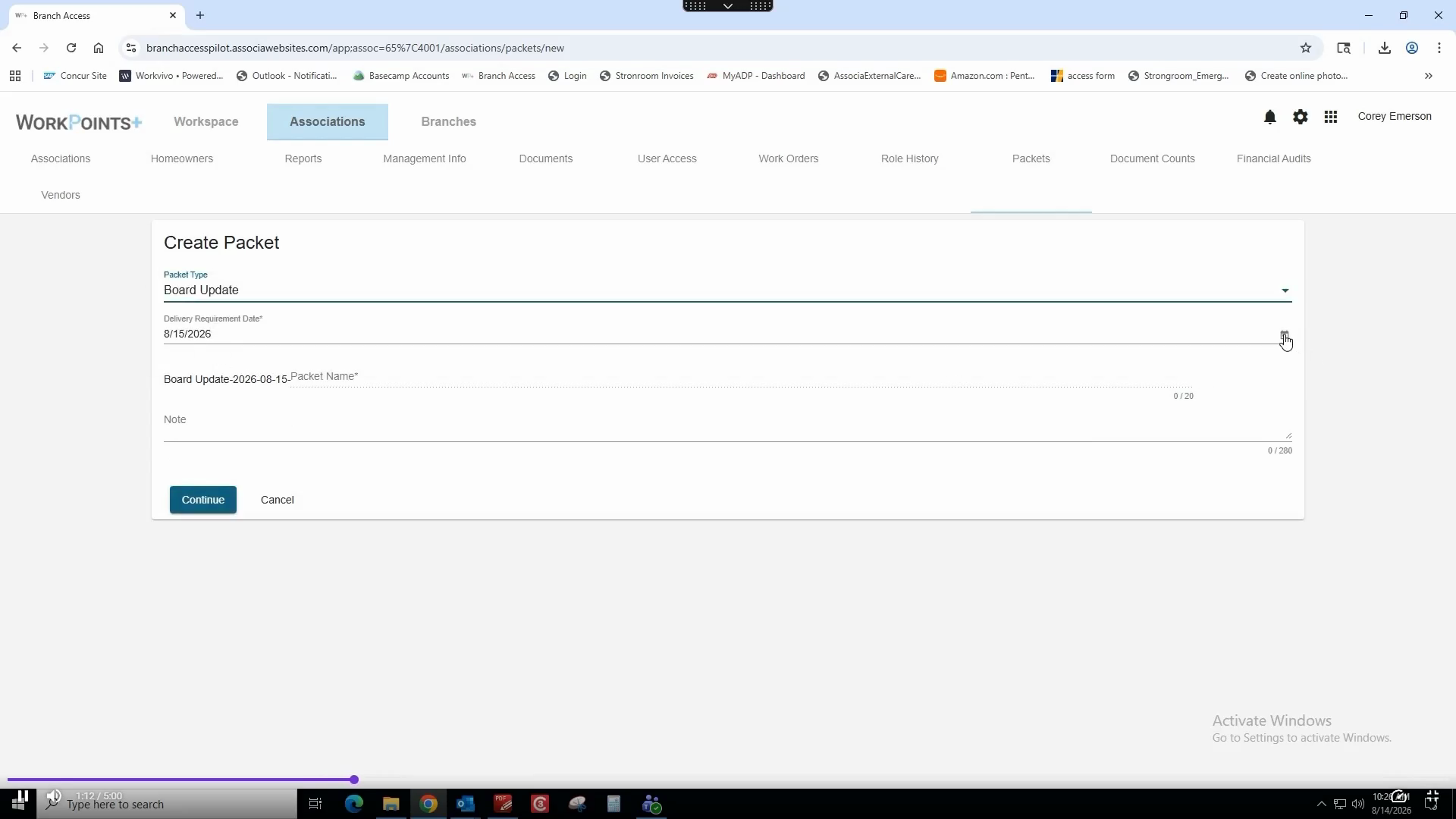
Task: Go to the Vendors section
Action: tap(61, 195)
